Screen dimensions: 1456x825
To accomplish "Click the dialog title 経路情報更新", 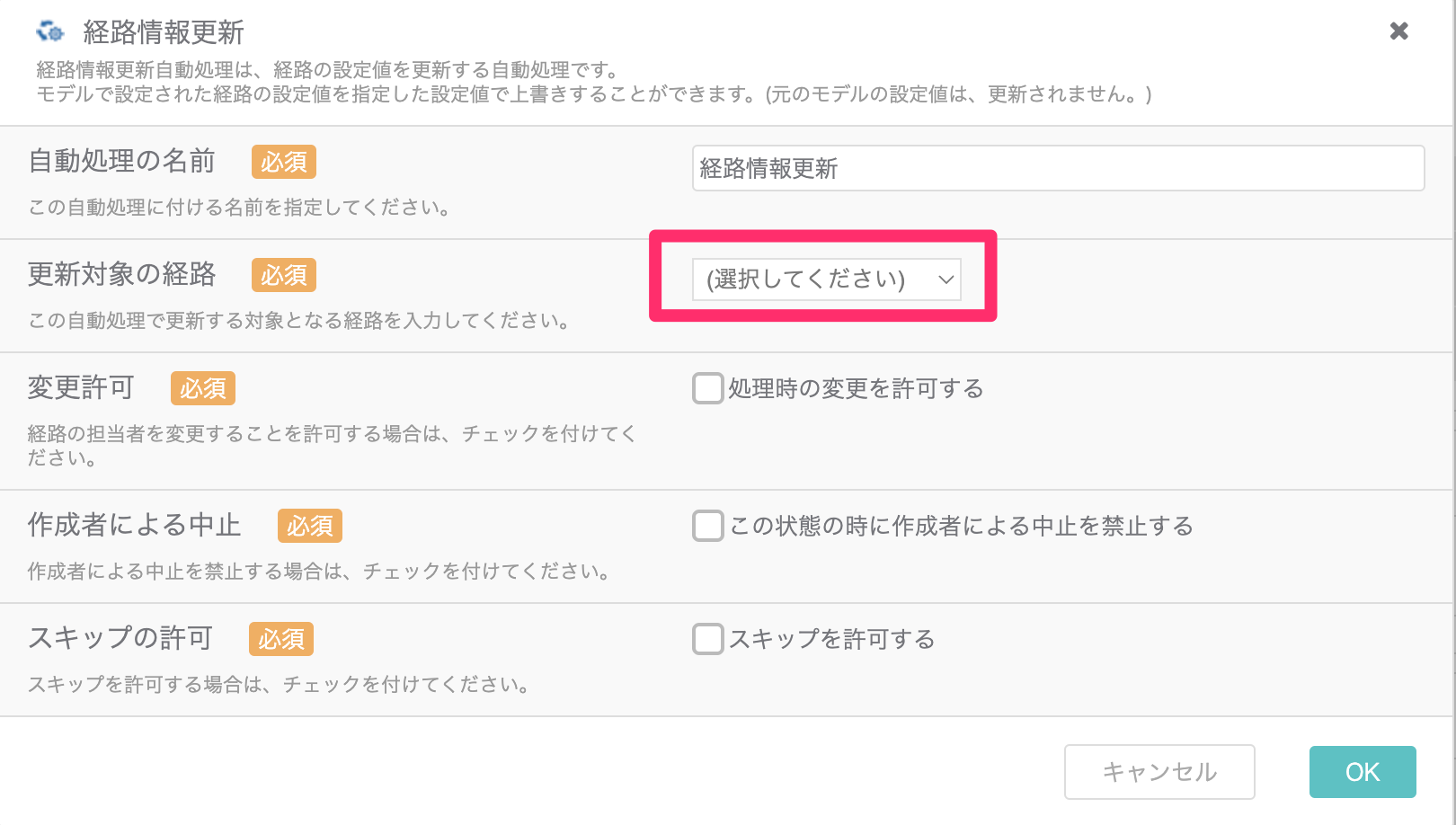I will pyautogui.click(x=164, y=32).
